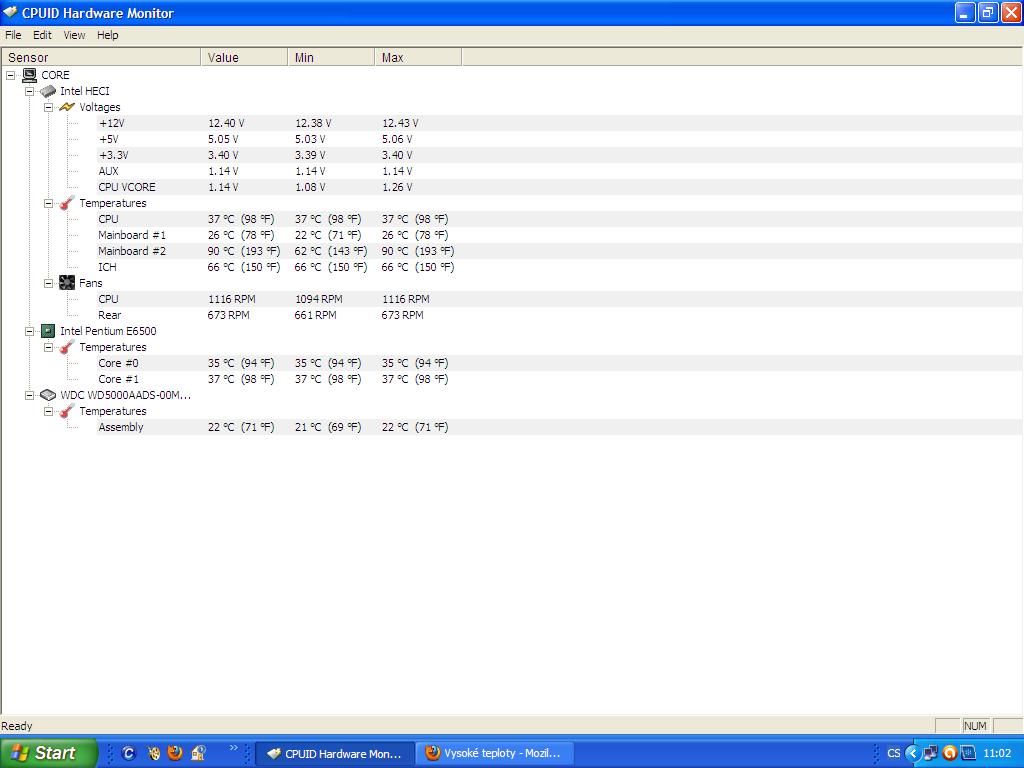Click the house Quick Launch icon
This screenshot has height=768, width=1024.
[199, 754]
